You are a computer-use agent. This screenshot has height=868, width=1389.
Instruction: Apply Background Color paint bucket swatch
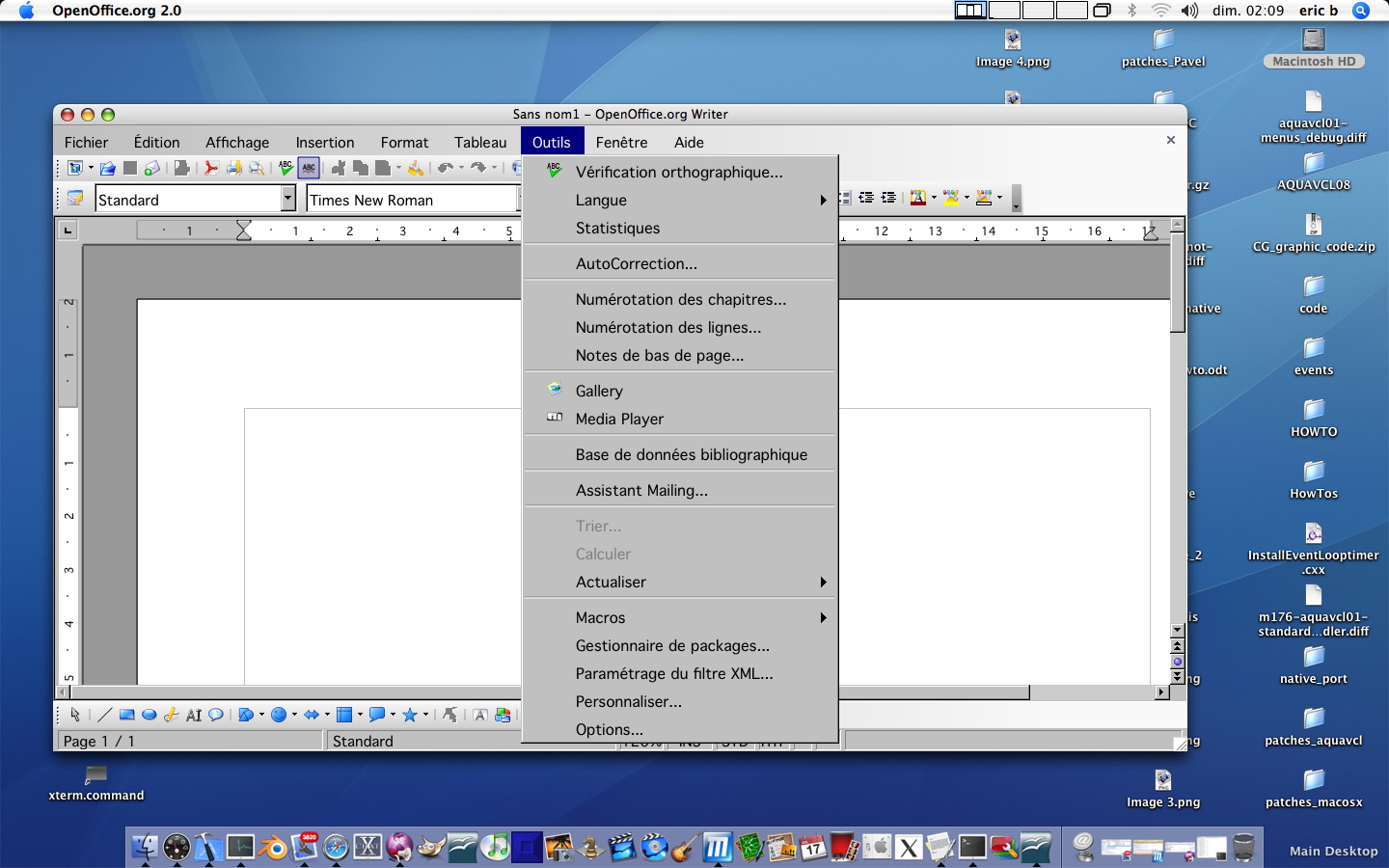point(983,198)
